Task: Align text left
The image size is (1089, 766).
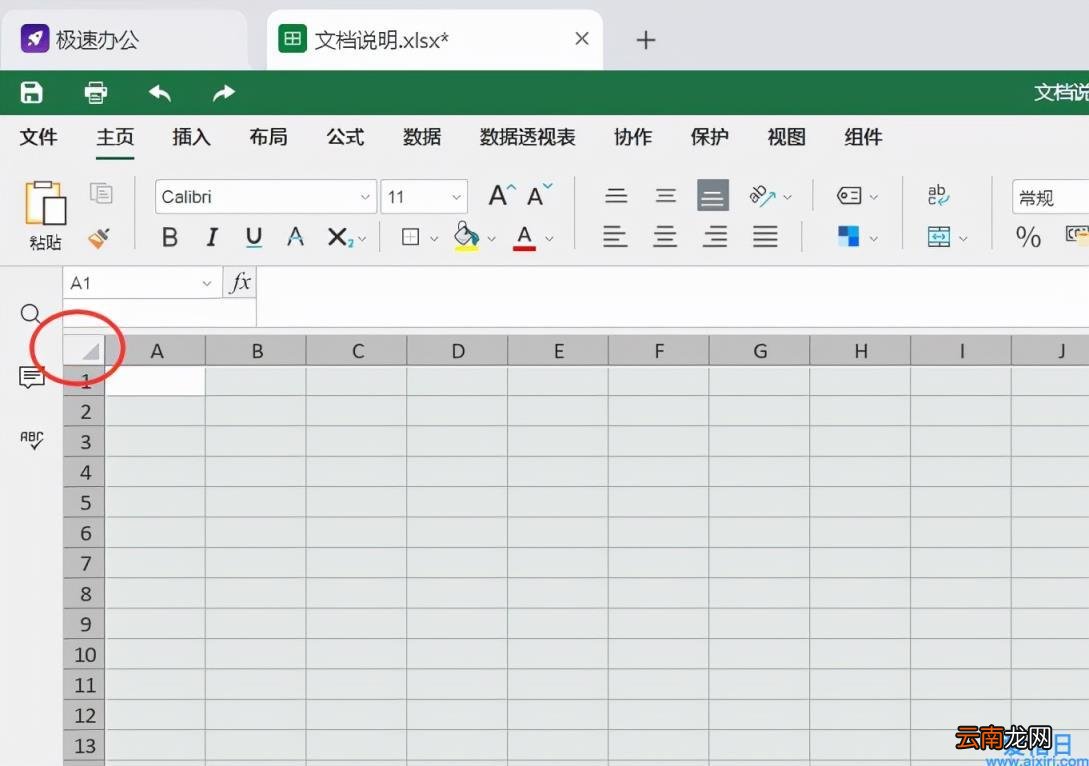Action: pos(615,237)
